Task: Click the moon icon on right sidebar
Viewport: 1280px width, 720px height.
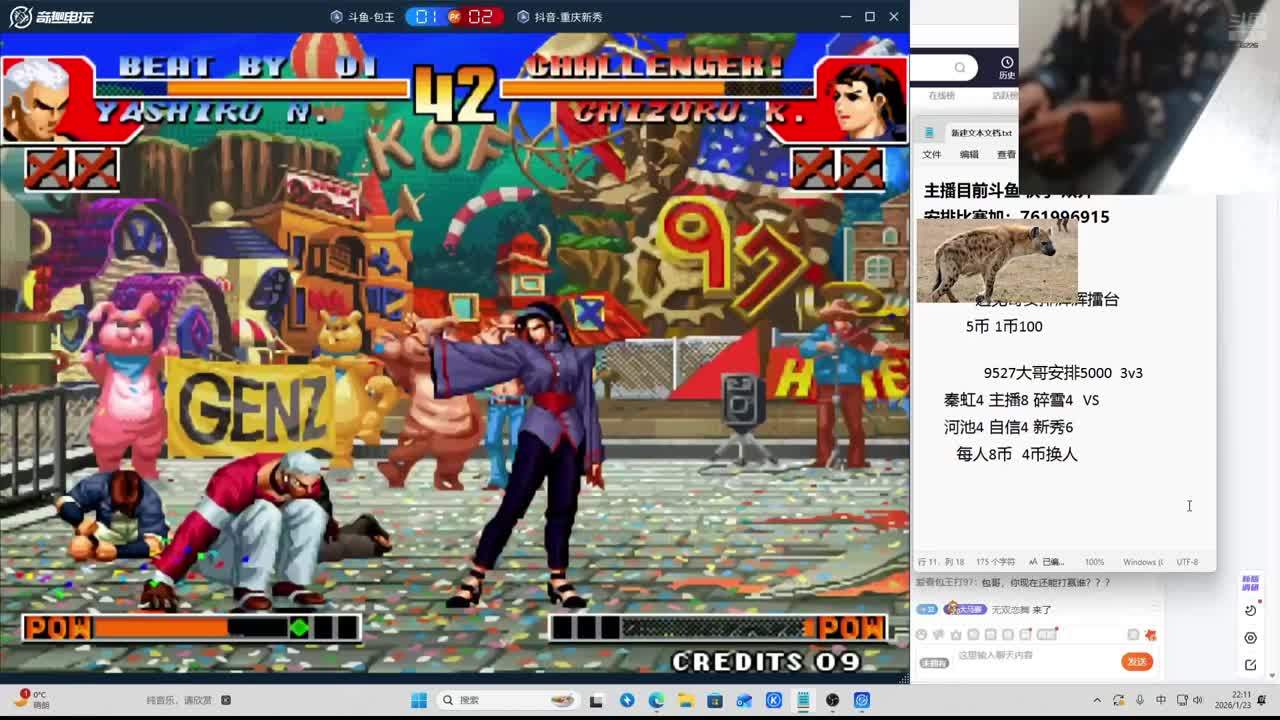Action: coord(1250,610)
